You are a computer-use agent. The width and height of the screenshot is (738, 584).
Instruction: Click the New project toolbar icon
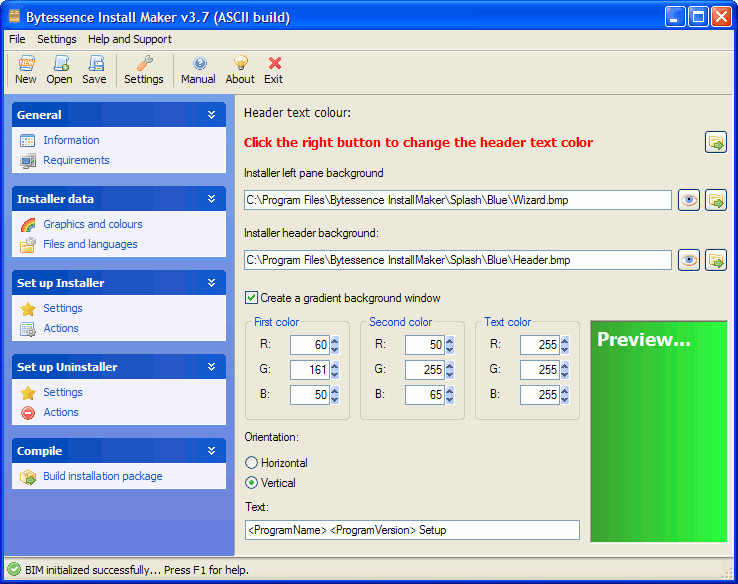[26, 63]
